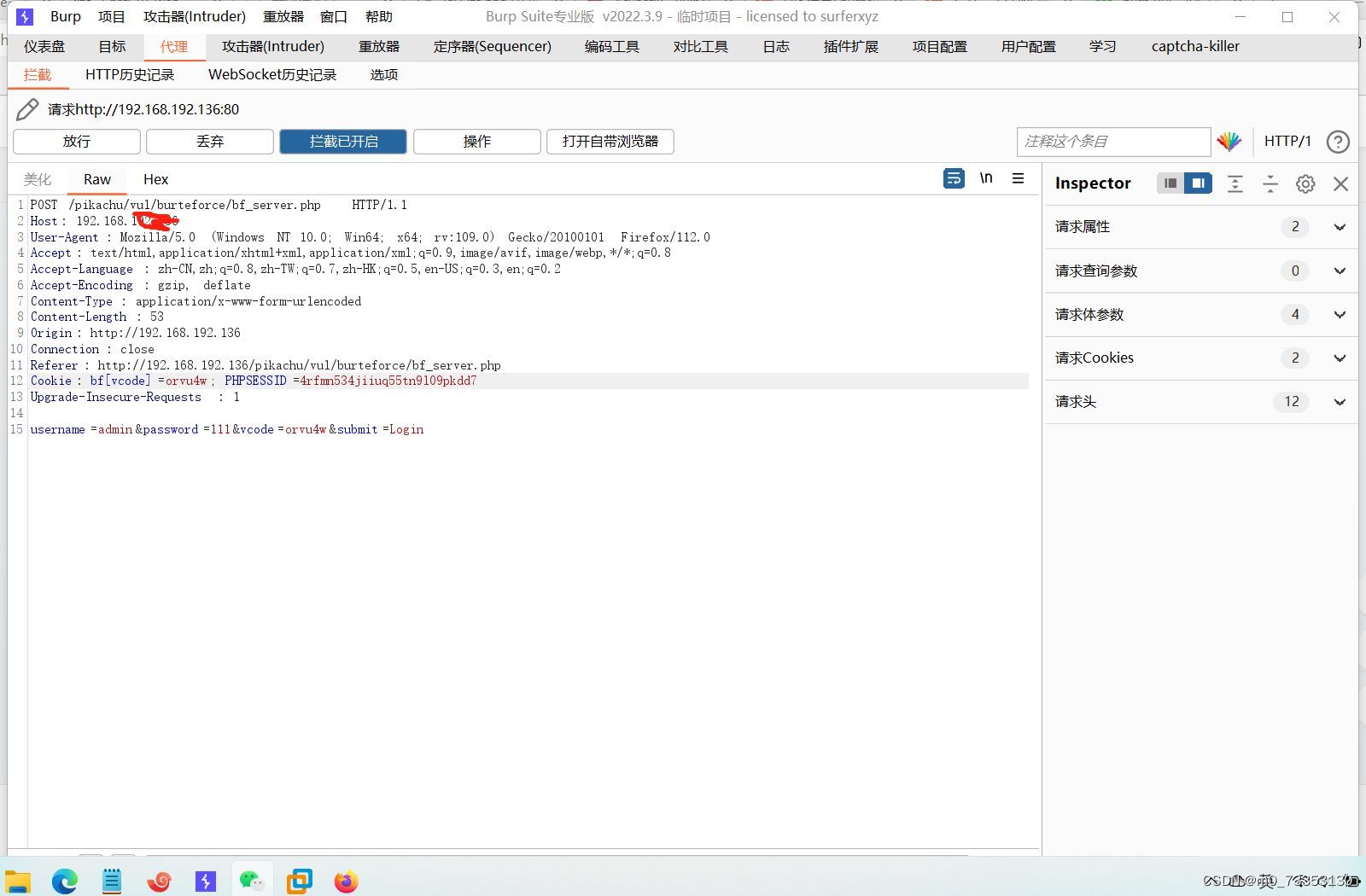Expand 请求体参数 section

[1202, 315]
